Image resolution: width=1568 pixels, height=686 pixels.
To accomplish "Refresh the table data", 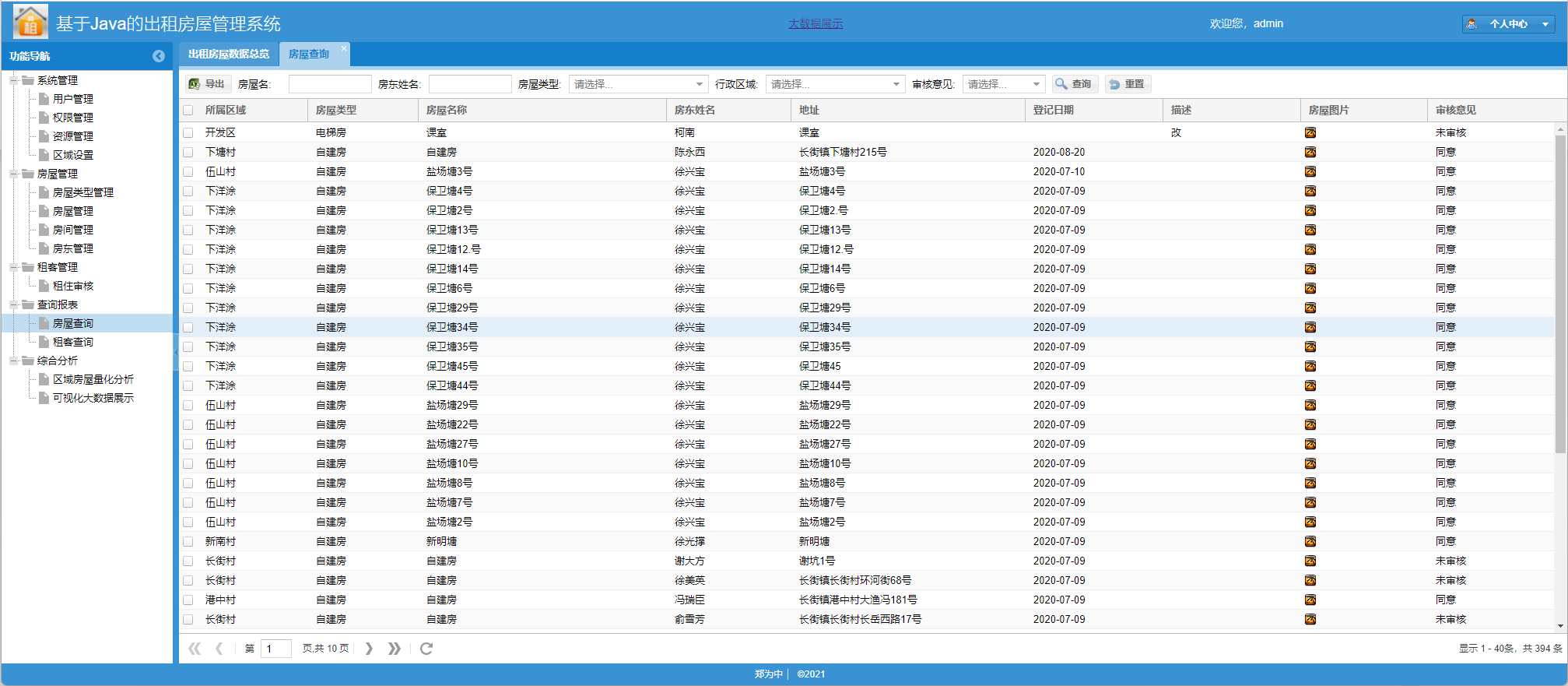I will pos(426,649).
